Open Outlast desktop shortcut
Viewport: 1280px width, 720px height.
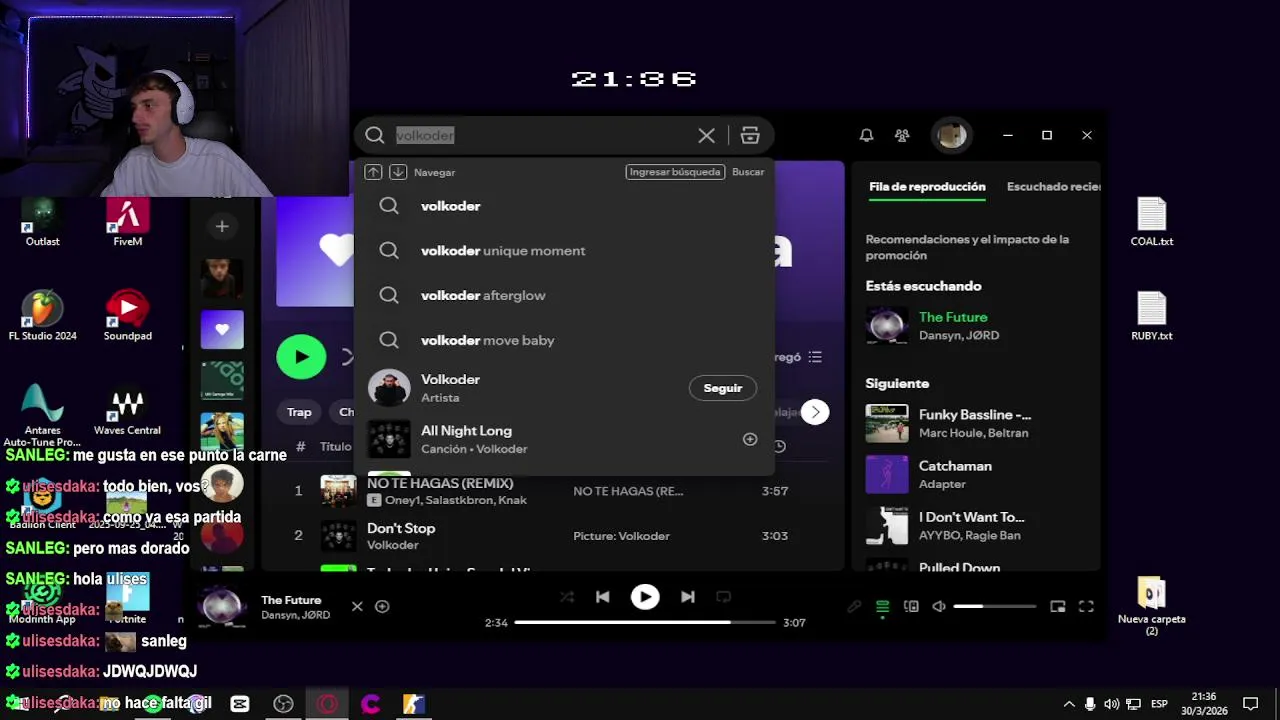click(x=42, y=222)
